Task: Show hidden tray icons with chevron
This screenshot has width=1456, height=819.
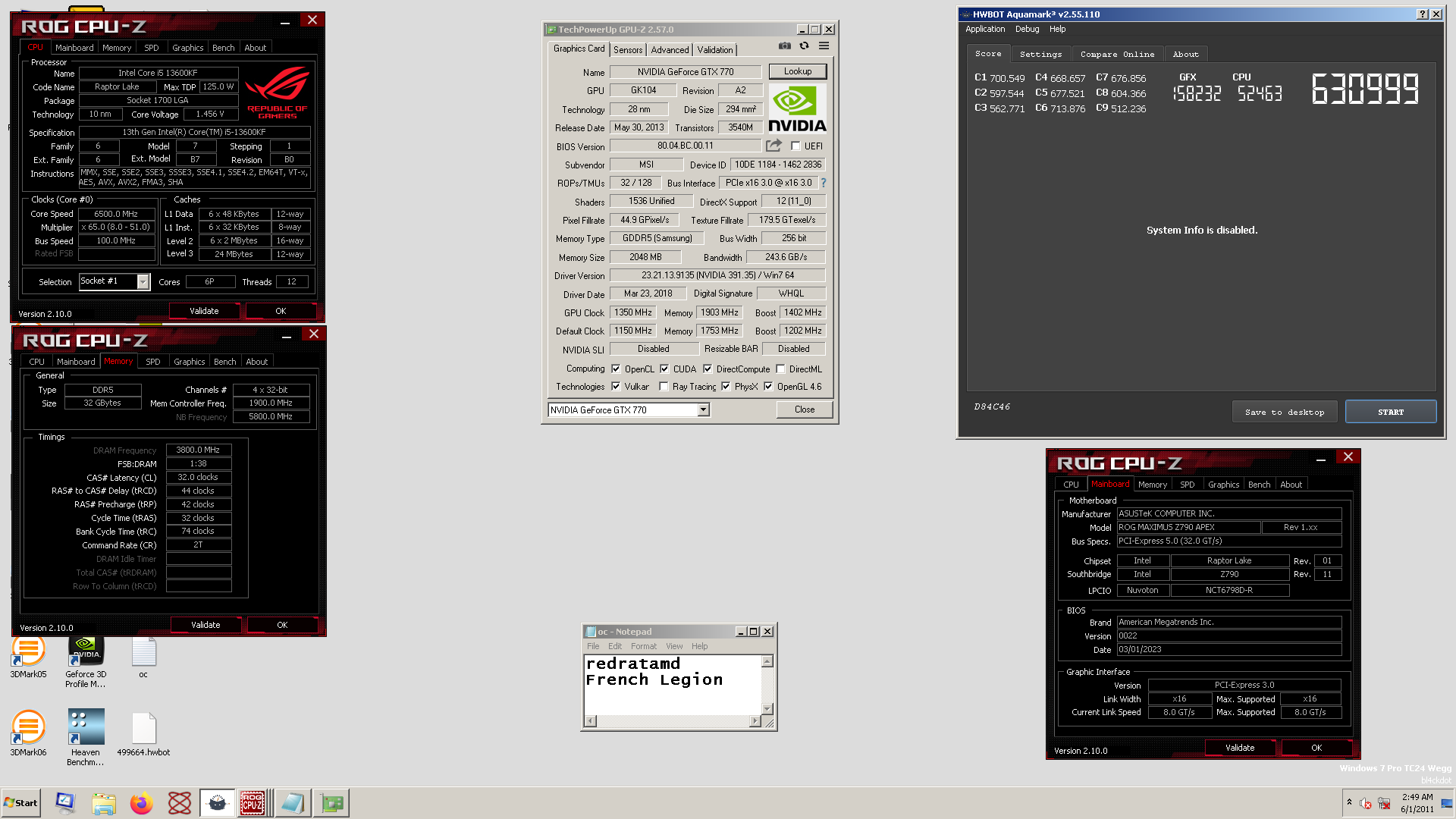Action: [1349, 802]
